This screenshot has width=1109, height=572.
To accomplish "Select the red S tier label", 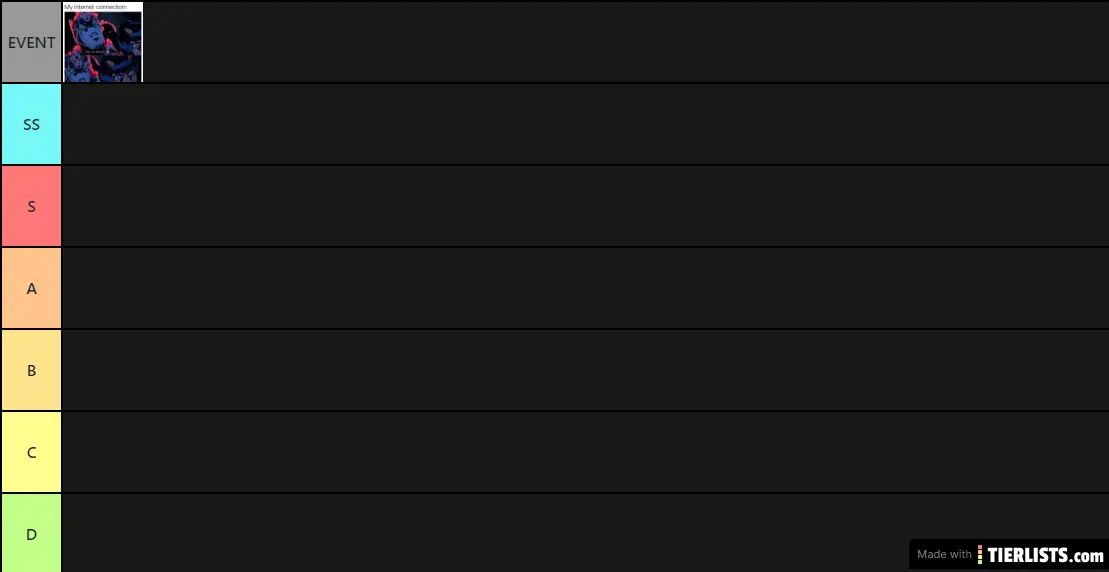I will click(31, 206).
